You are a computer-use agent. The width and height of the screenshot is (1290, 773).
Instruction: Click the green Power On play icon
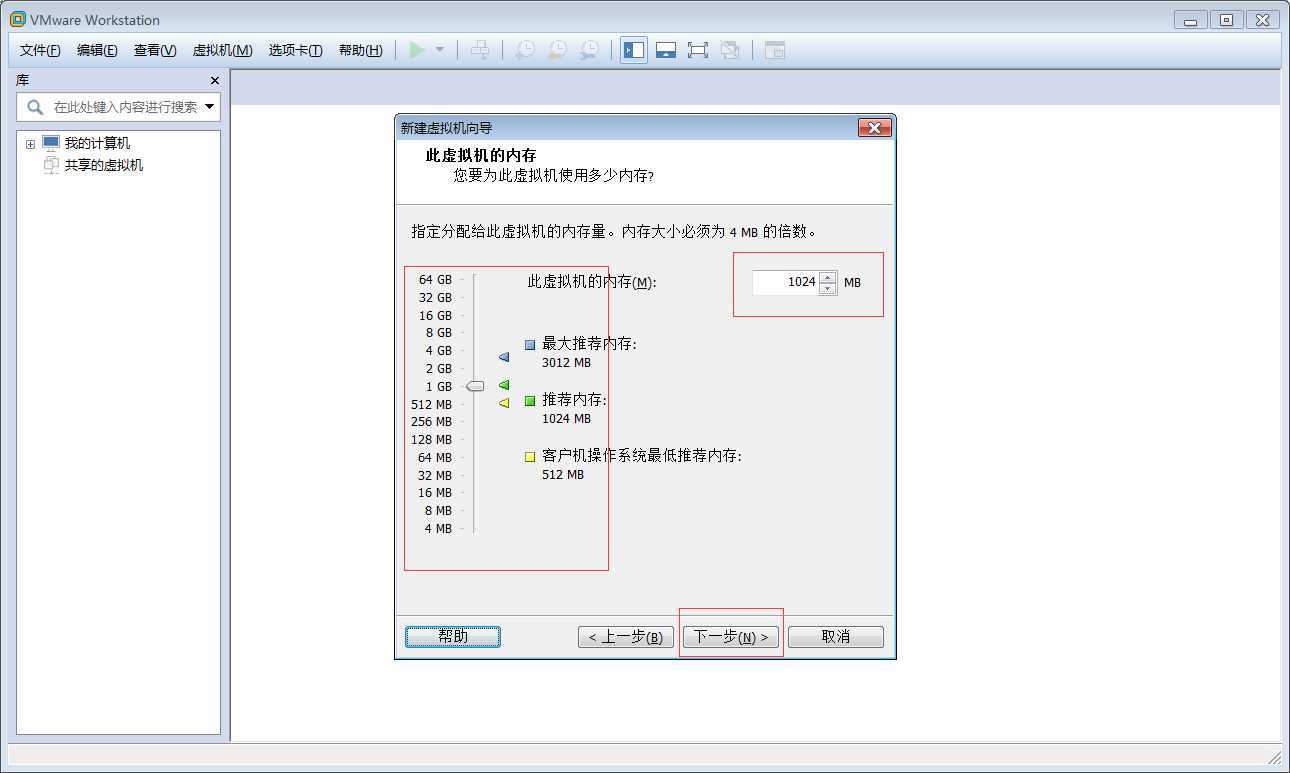pos(417,50)
